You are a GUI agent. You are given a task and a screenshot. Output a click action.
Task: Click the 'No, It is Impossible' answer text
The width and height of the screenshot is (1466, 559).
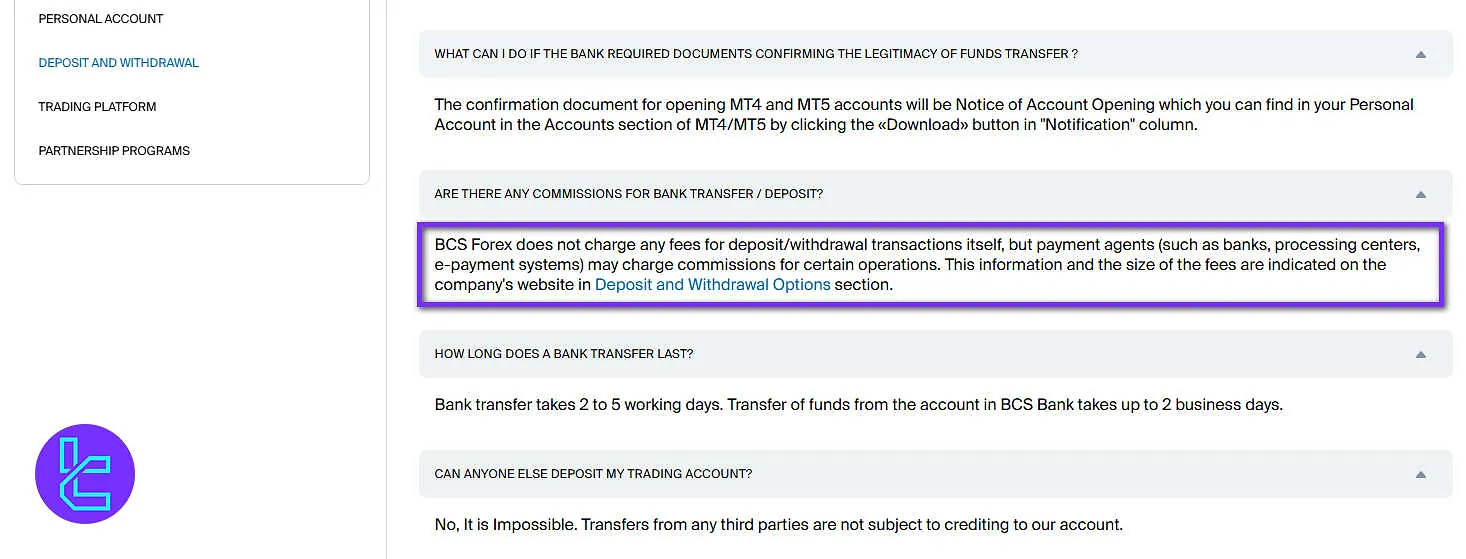click(x=505, y=525)
